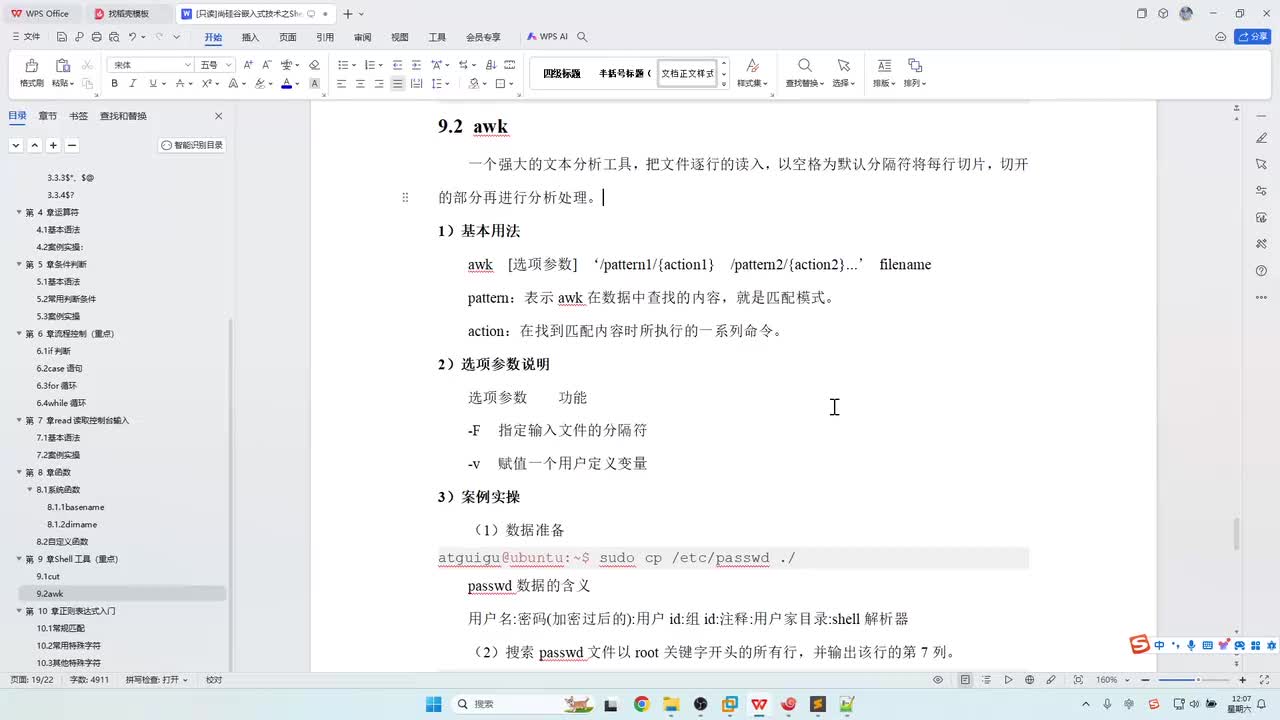1280x720 pixels.
Task: Switch to the Review (审阅) ribbon tab
Action: [x=362, y=37]
